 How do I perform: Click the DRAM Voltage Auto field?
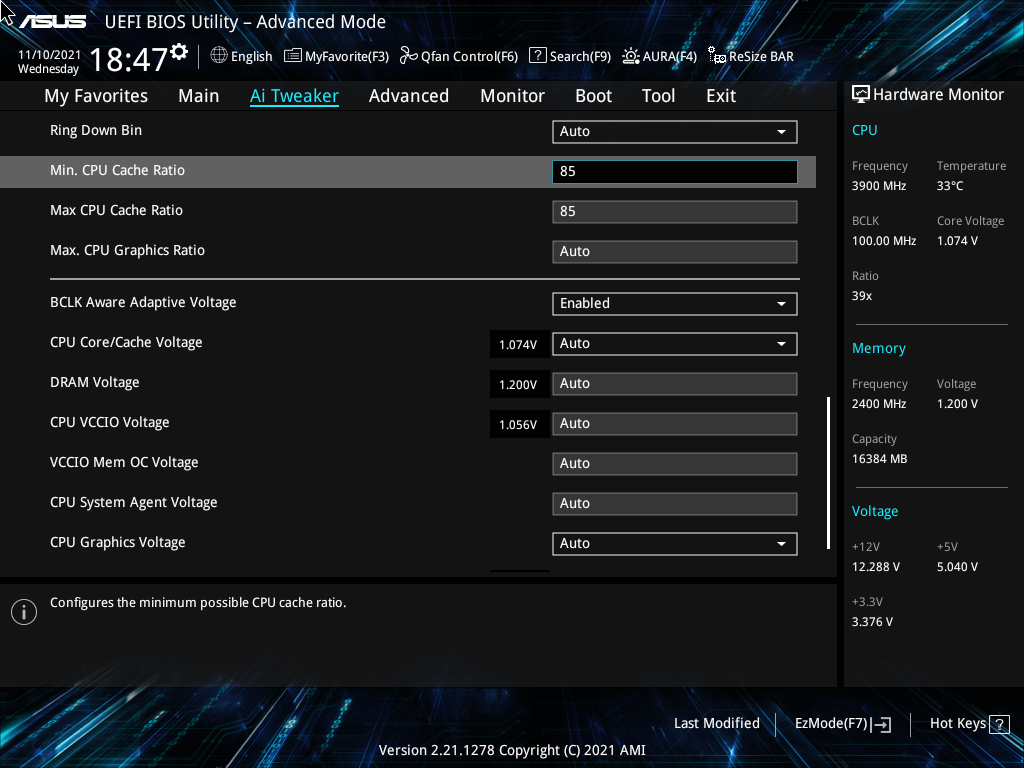675,383
